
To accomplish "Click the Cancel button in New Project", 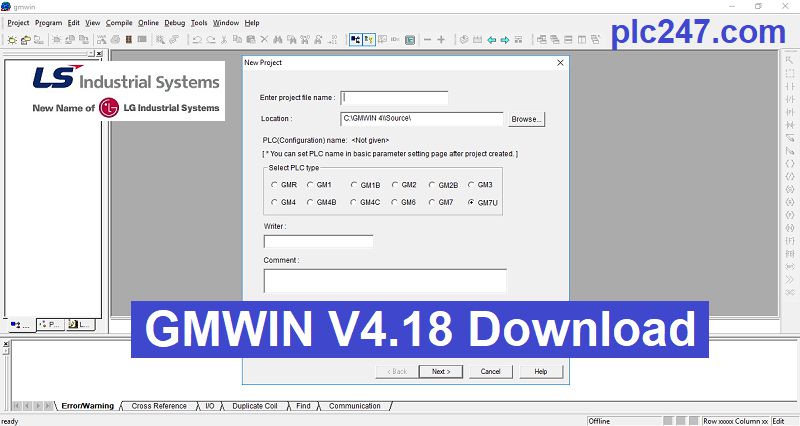I will [490, 371].
